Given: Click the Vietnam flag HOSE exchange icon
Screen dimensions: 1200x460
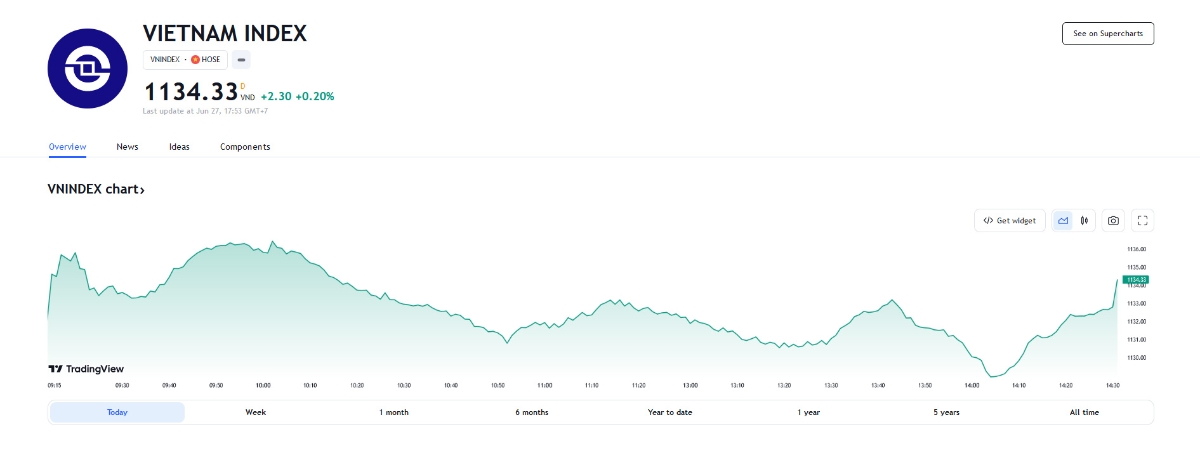Looking at the screenshot, I should point(196,59).
